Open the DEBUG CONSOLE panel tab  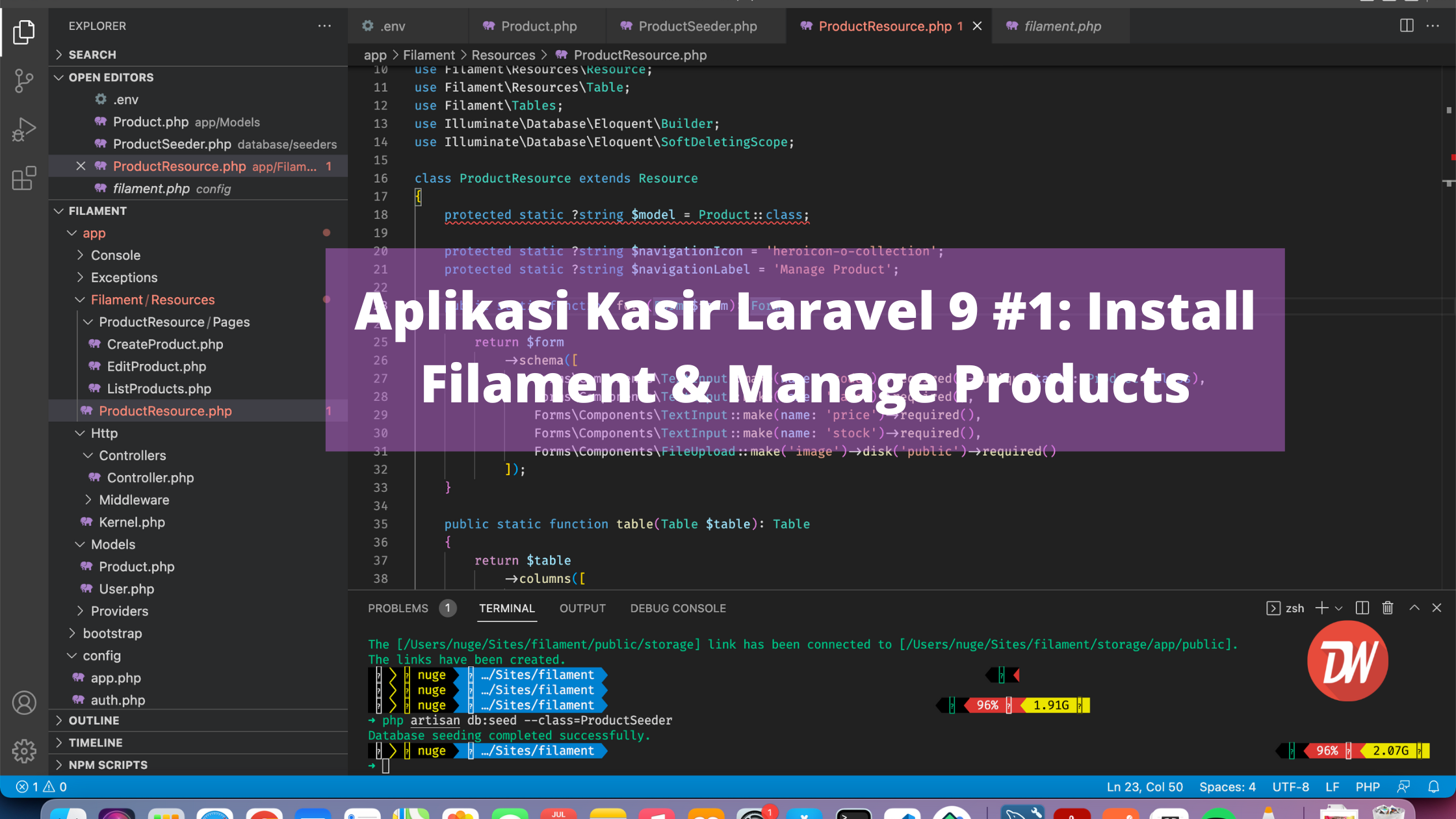point(678,608)
